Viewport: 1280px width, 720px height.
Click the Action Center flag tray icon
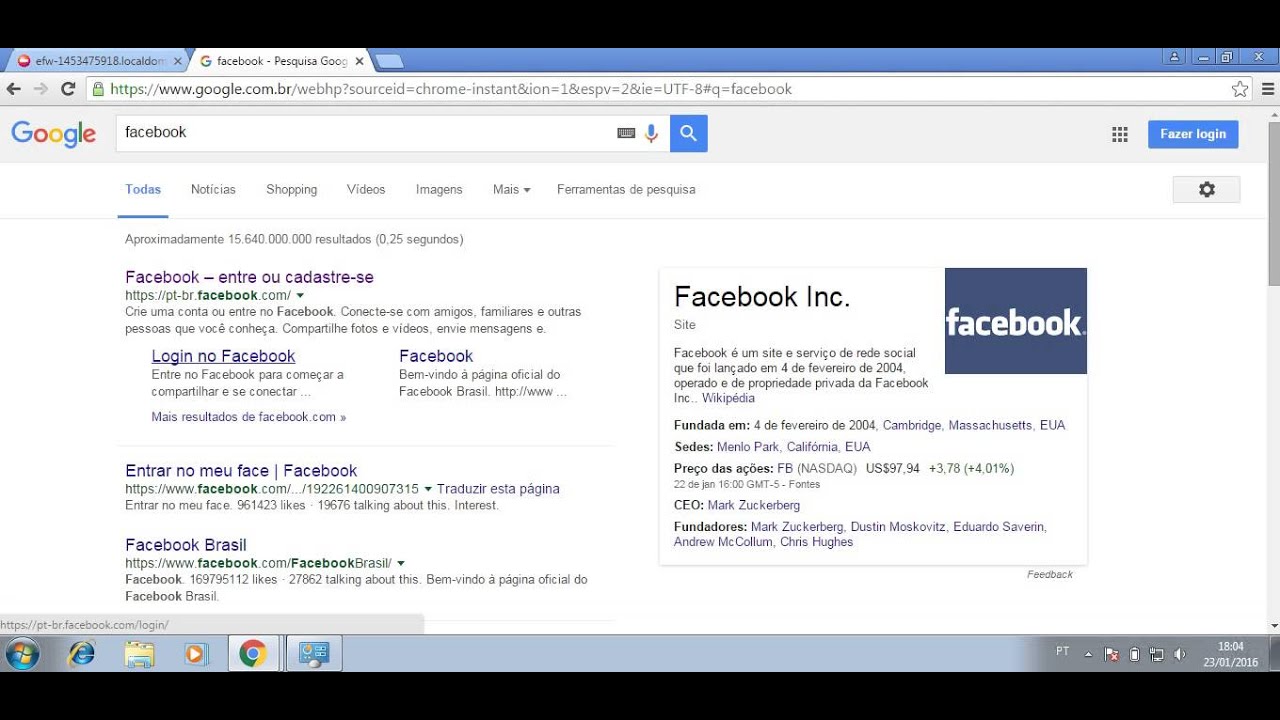pos(1111,654)
